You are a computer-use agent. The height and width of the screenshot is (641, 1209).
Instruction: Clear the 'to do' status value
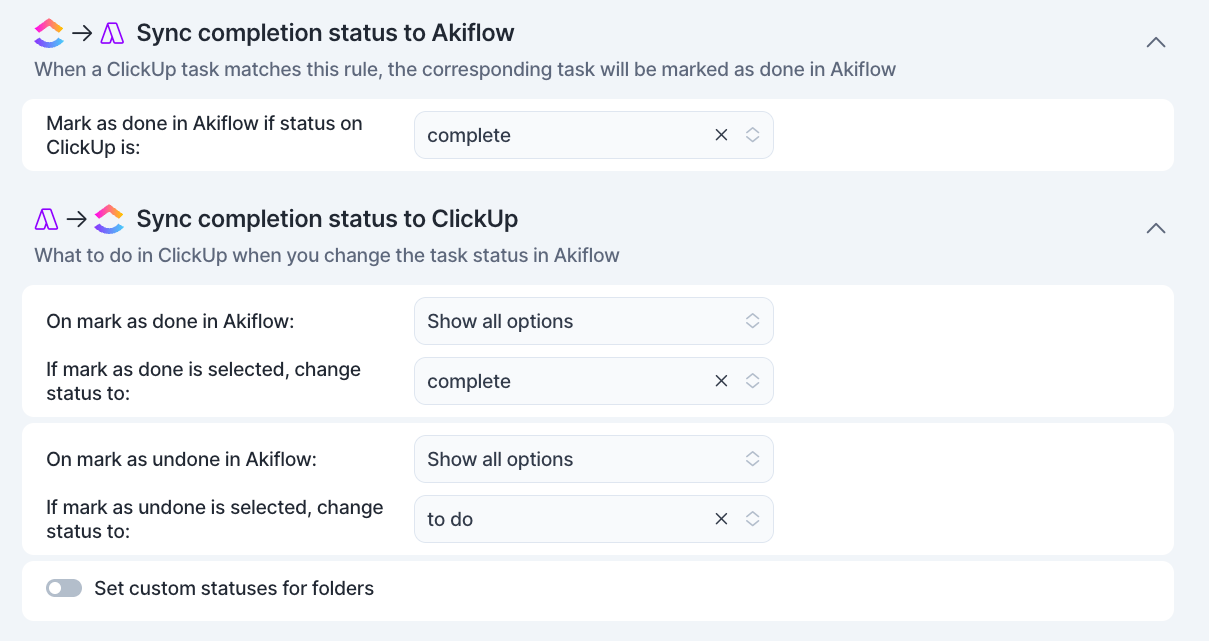point(721,519)
